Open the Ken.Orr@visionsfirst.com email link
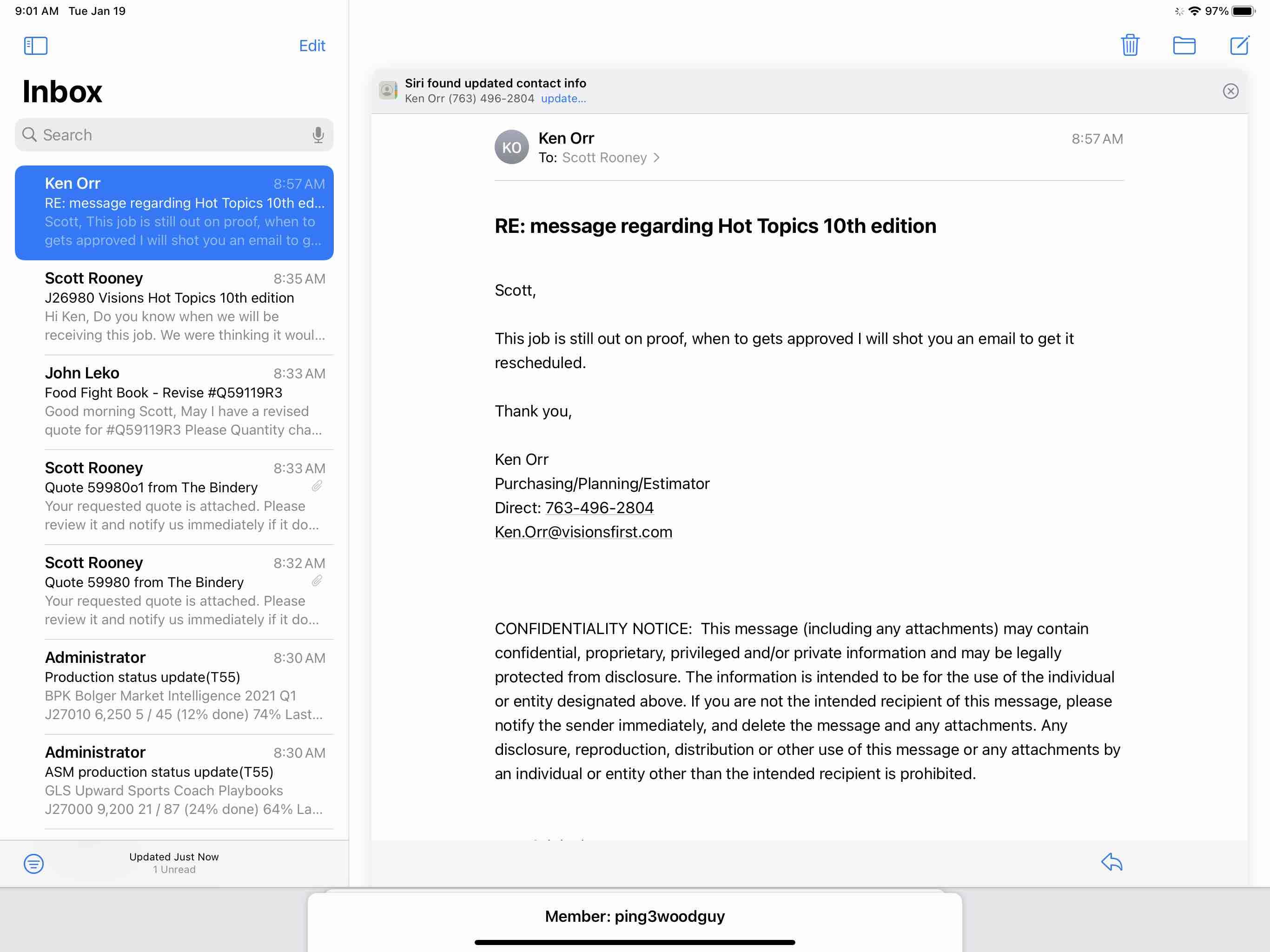Viewport: 1270px width, 952px height. coord(583,532)
